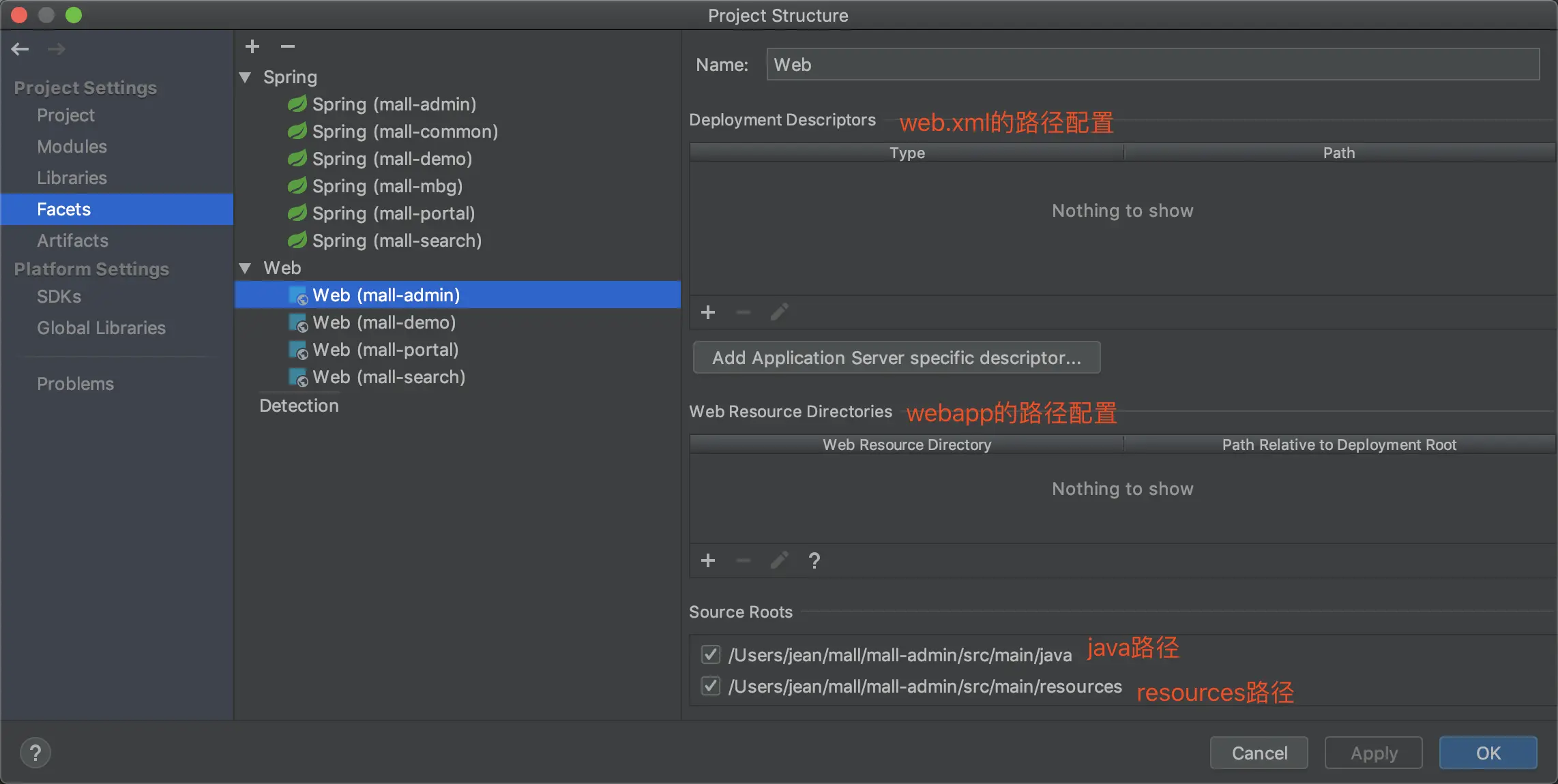Add a deployment descriptor with the plus icon
Screen dimensions: 1558x784
click(708, 312)
